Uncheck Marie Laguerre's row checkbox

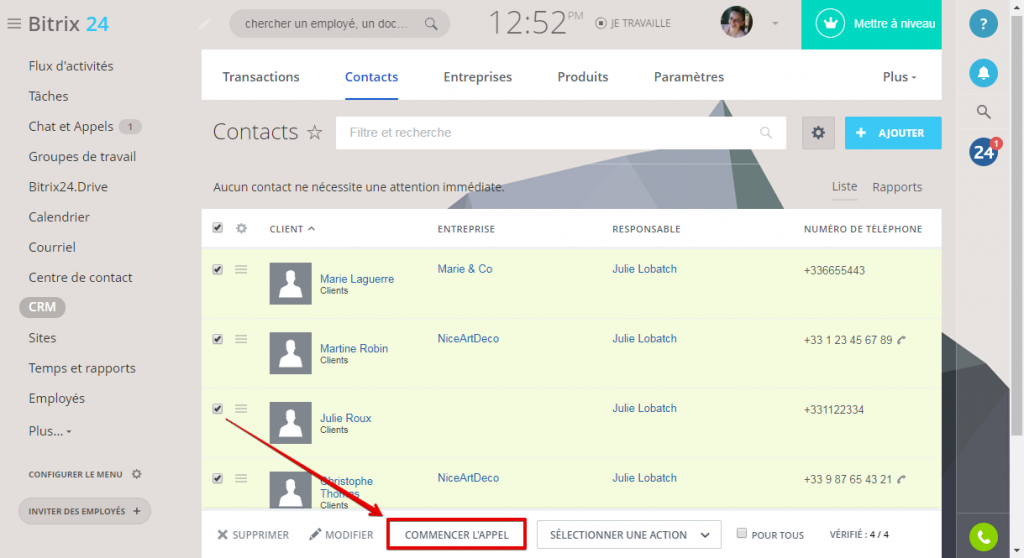217,269
